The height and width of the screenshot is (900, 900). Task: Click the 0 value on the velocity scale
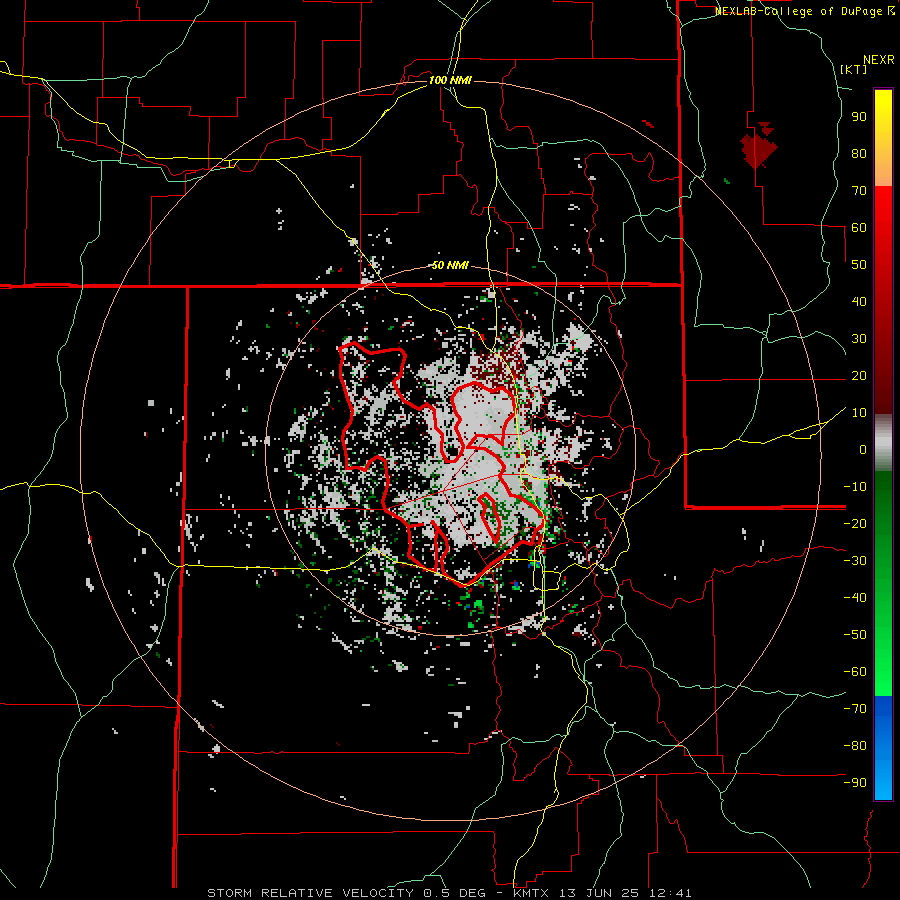click(863, 449)
